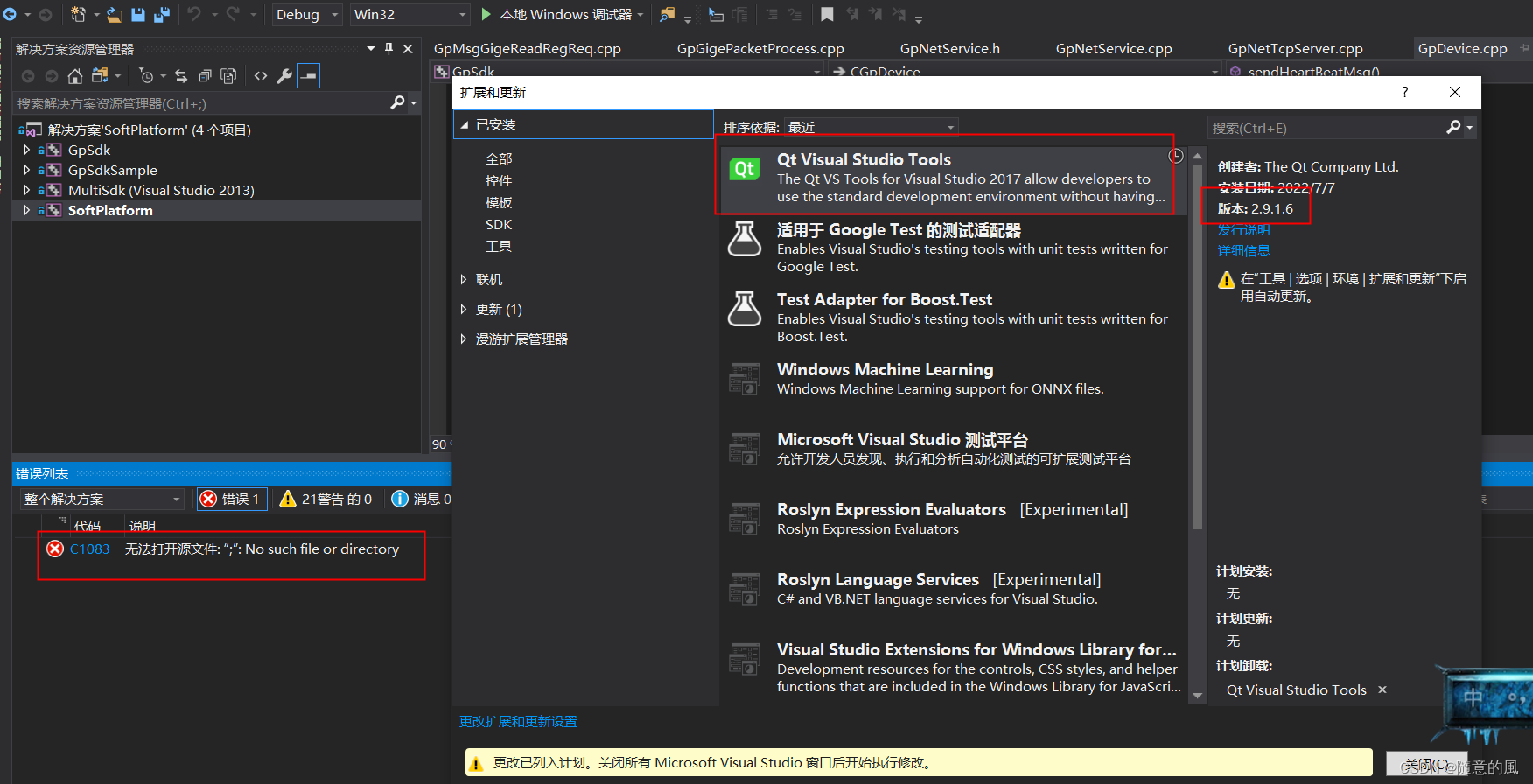Click the Close button in Extensions dialog

[1426, 764]
